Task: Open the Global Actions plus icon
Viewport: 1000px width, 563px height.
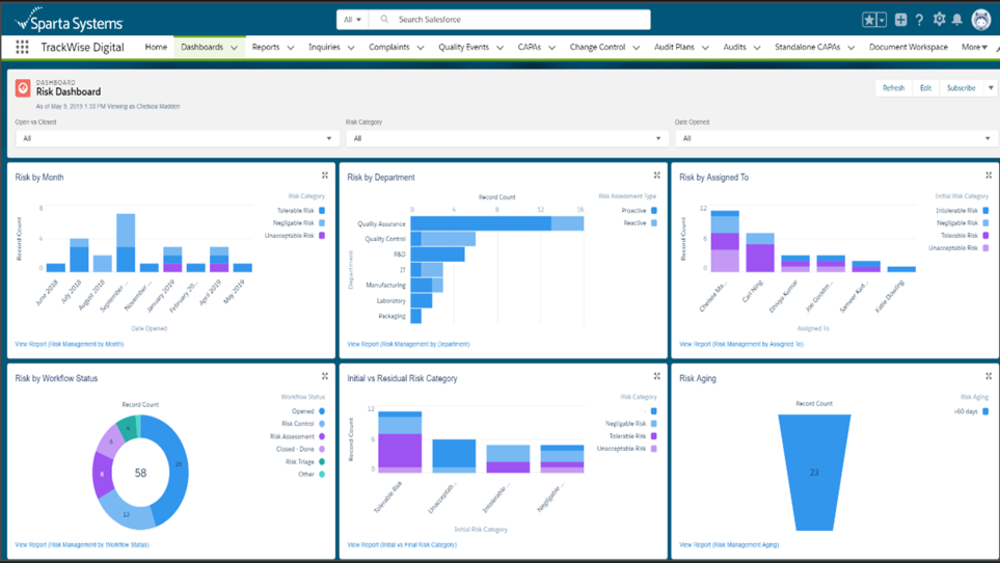Action: 901,20
